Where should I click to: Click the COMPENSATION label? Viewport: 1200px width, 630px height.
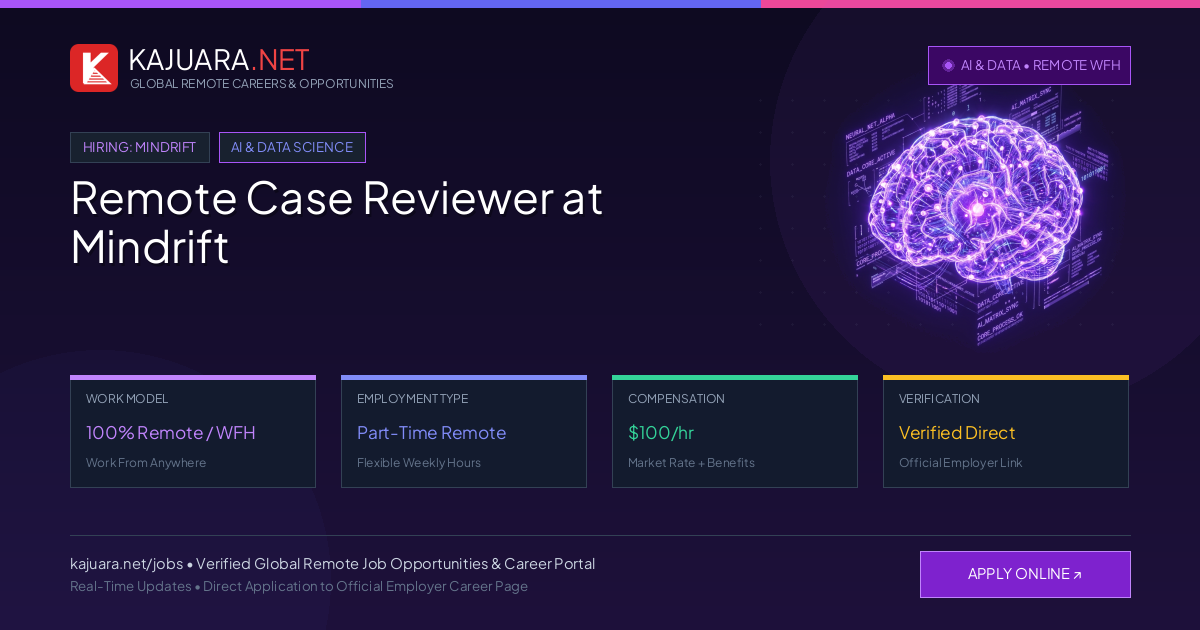click(x=676, y=399)
